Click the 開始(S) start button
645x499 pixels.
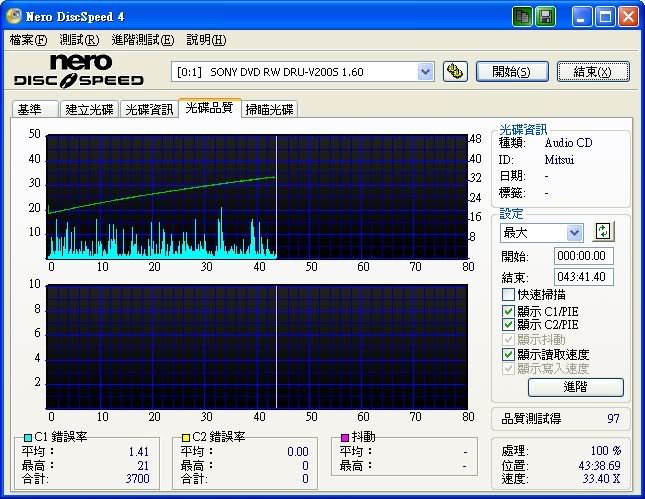click(512, 72)
